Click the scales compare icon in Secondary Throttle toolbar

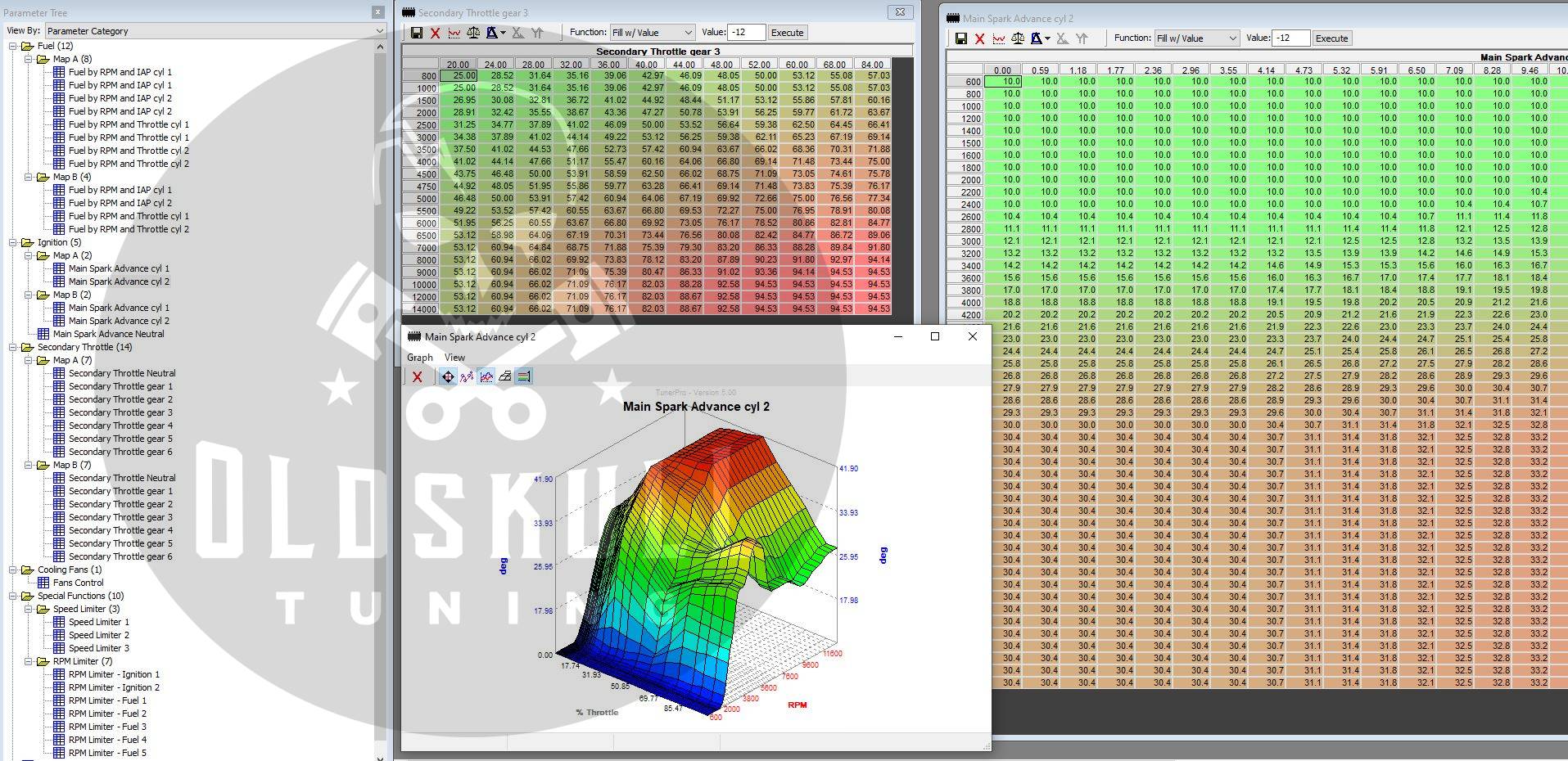tap(473, 33)
